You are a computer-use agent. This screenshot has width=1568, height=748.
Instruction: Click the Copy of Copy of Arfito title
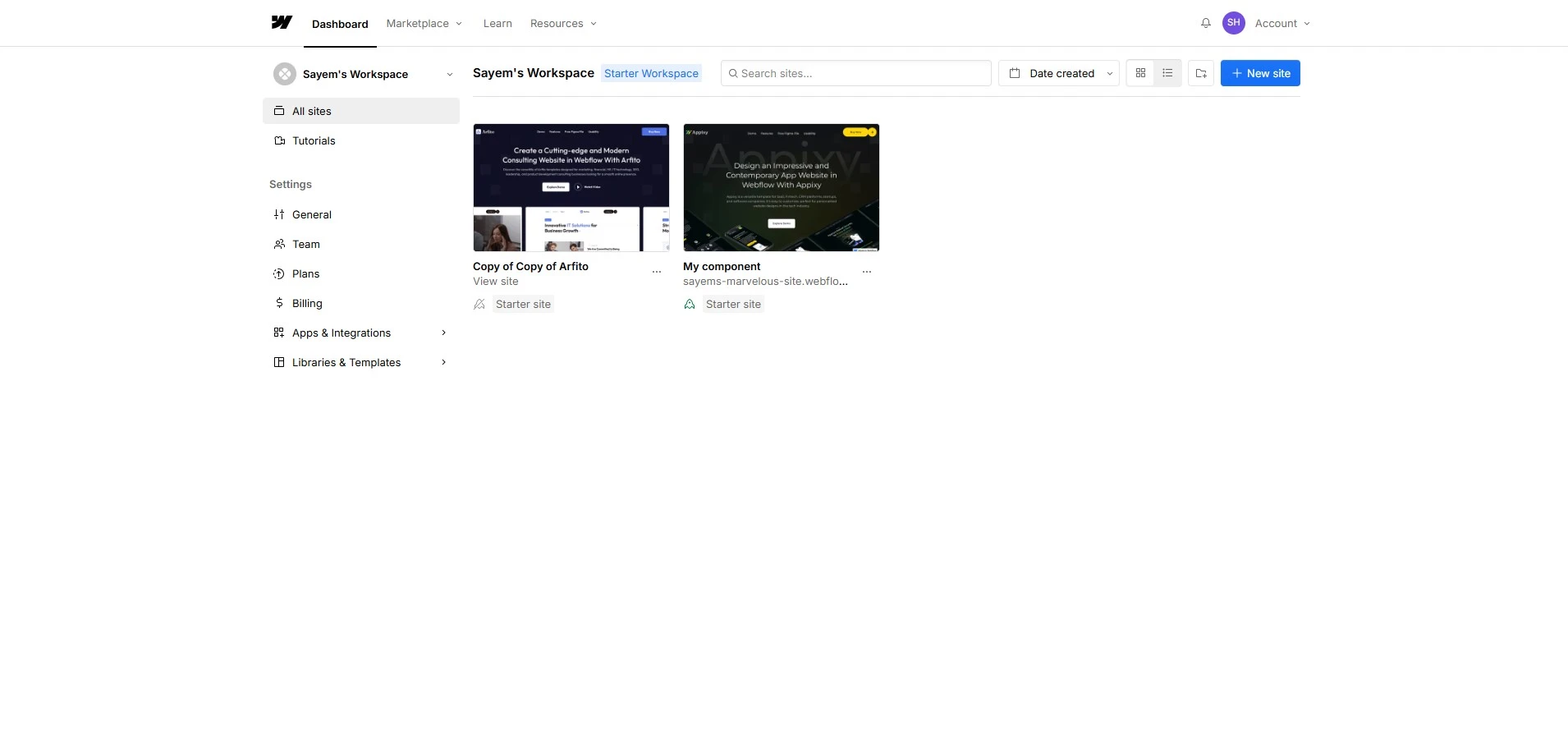(530, 267)
